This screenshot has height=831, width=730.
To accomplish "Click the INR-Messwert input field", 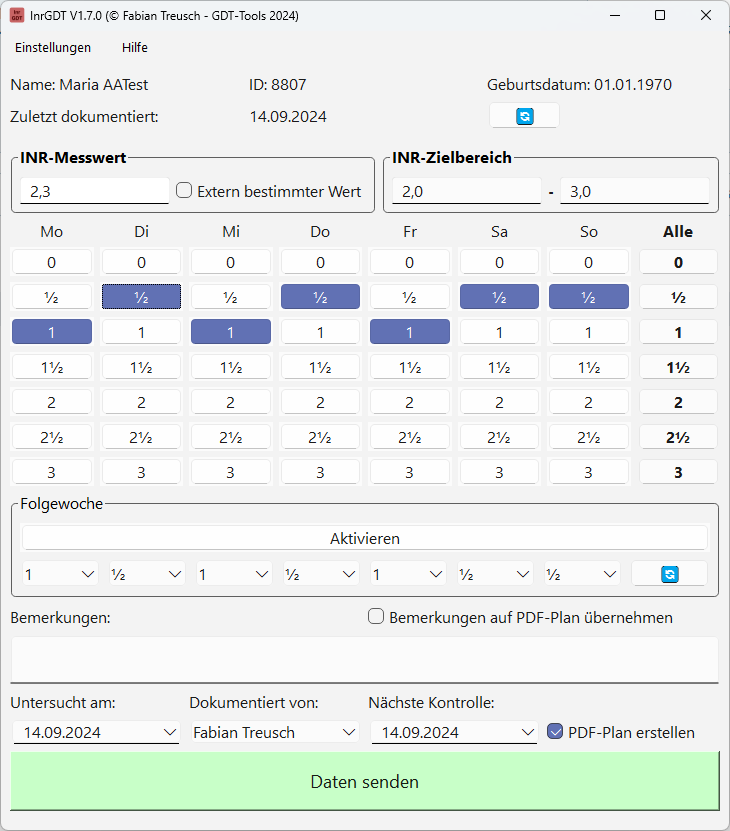I will point(94,191).
